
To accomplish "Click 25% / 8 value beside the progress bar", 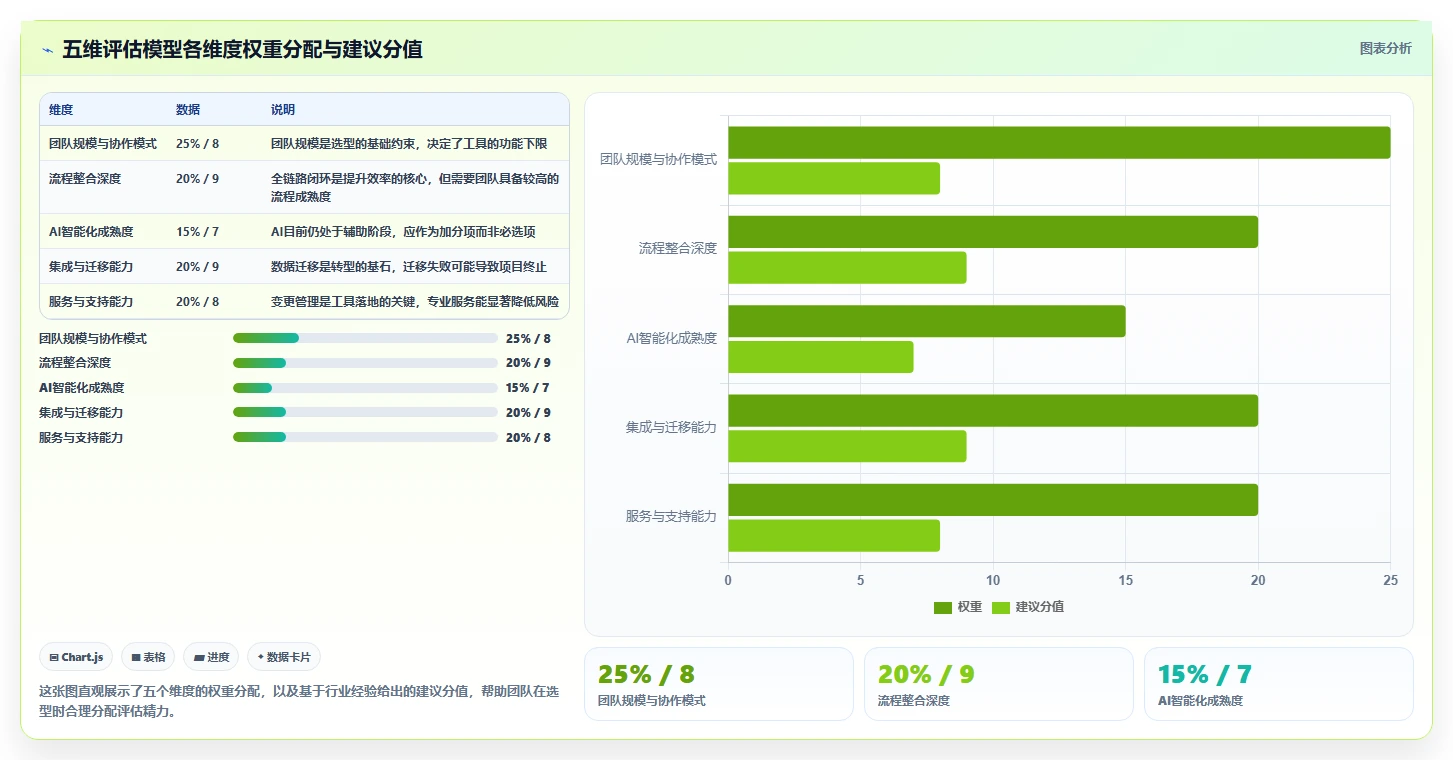I will (528, 338).
